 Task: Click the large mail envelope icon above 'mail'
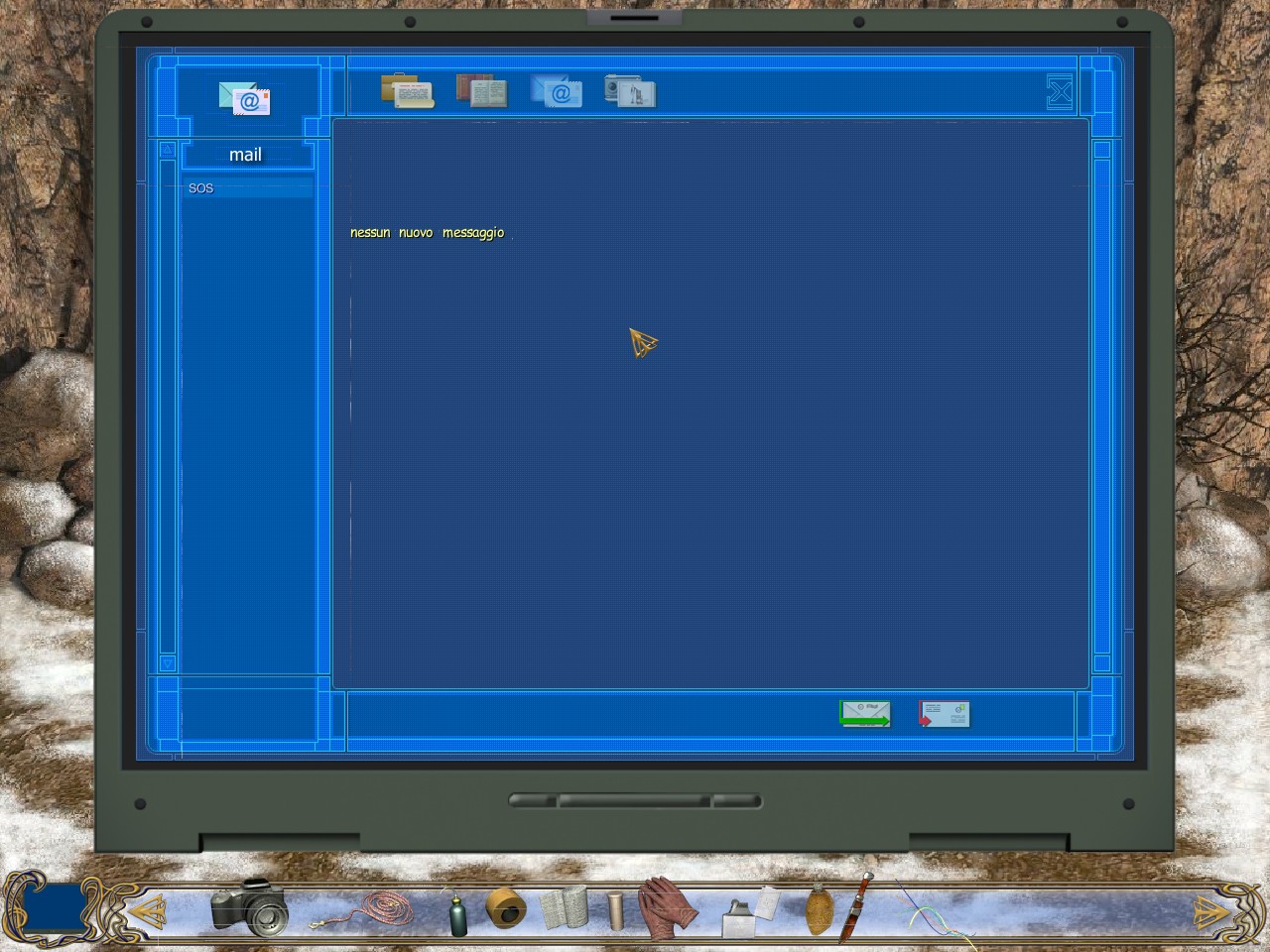coord(245,98)
